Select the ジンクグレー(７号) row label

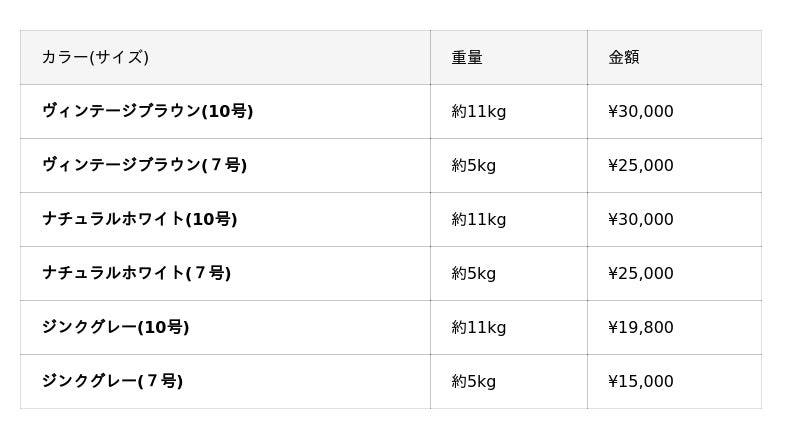(x=112, y=381)
